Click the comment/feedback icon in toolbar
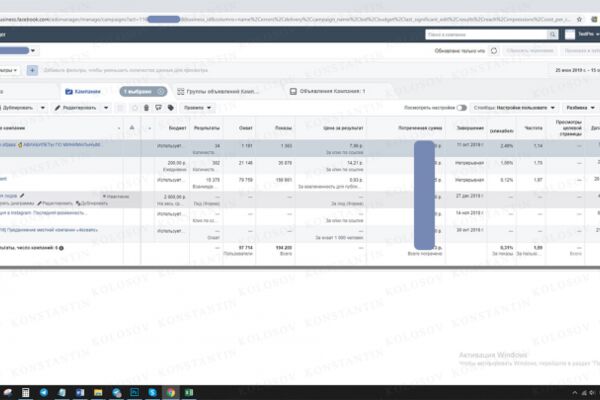This screenshot has height=400, width=600. [158, 108]
